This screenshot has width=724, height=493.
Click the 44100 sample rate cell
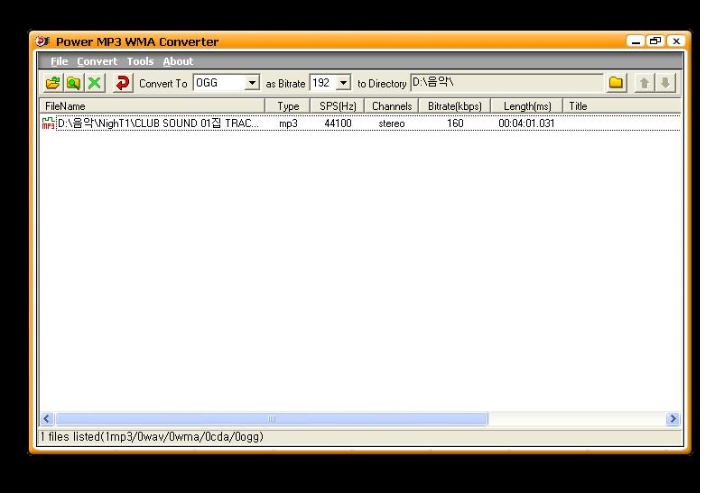point(338,123)
